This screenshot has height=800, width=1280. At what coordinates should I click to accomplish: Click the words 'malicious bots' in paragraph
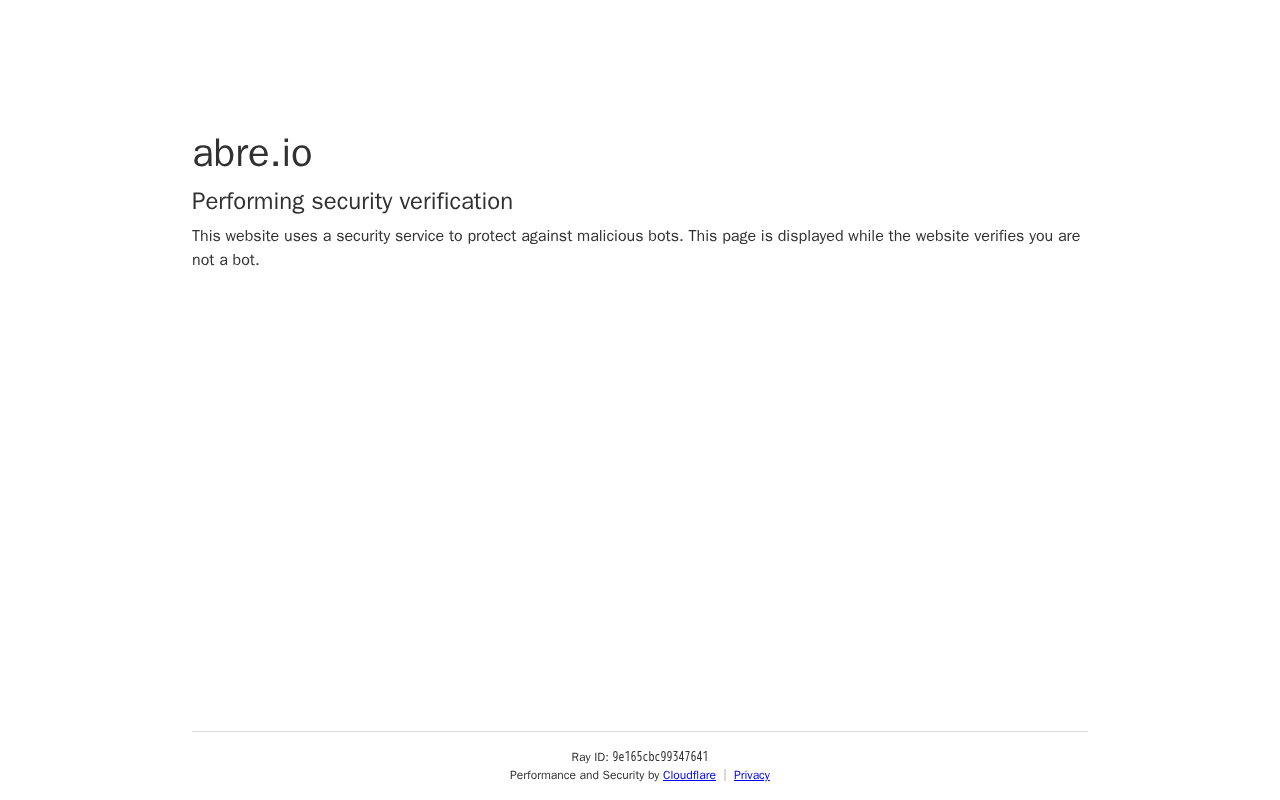pyautogui.click(x=629, y=236)
